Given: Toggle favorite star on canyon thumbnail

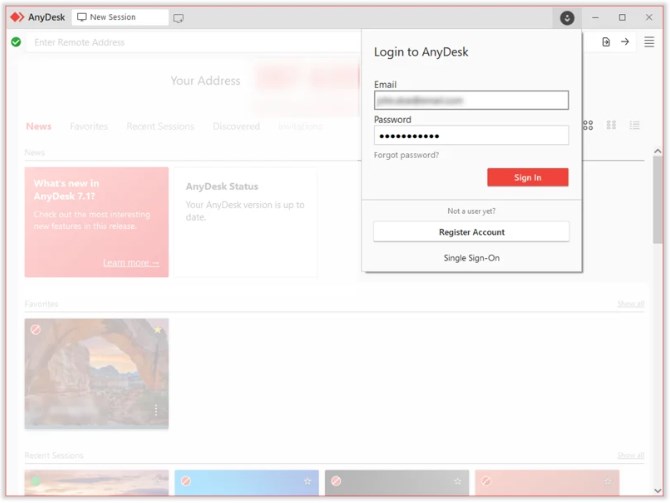Looking at the screenshot, I should pyautogui.click(x=158, y=329).
